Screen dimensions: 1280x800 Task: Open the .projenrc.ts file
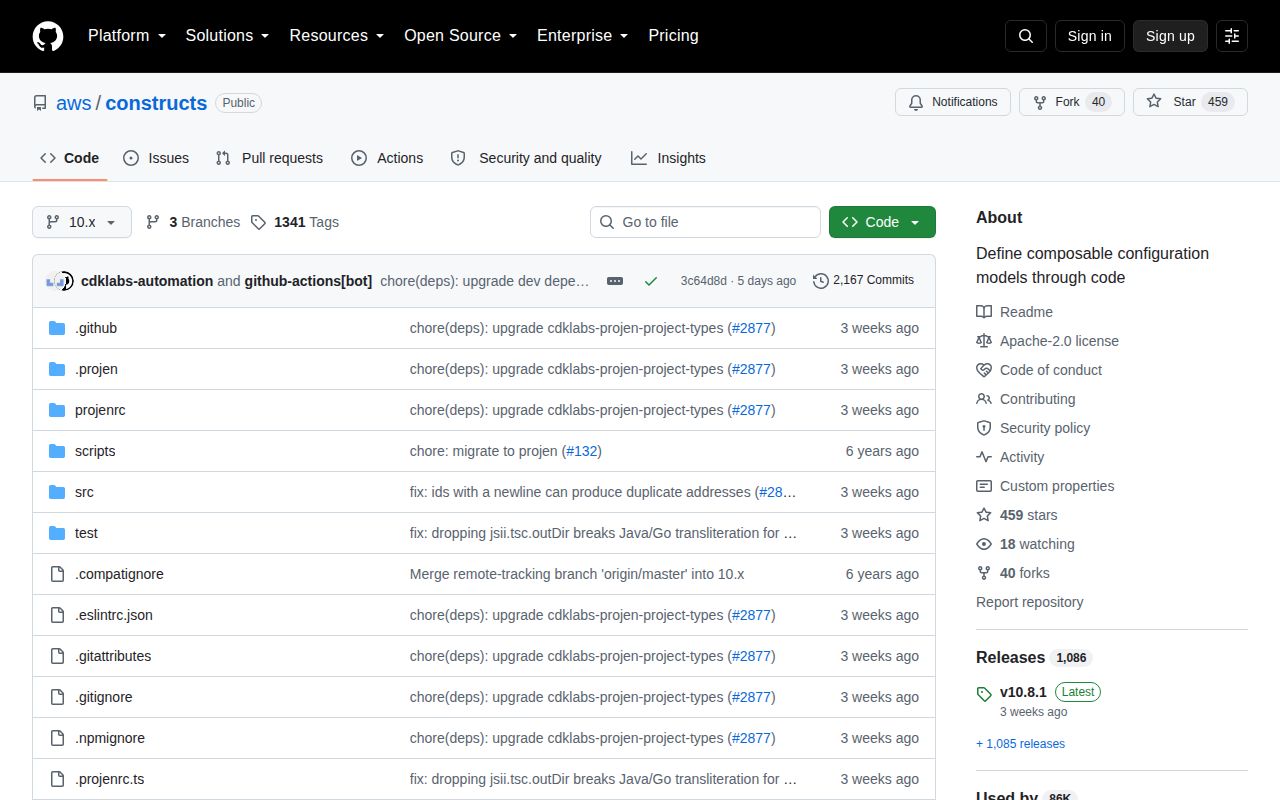pyautogui.click(x=110, y=779)
